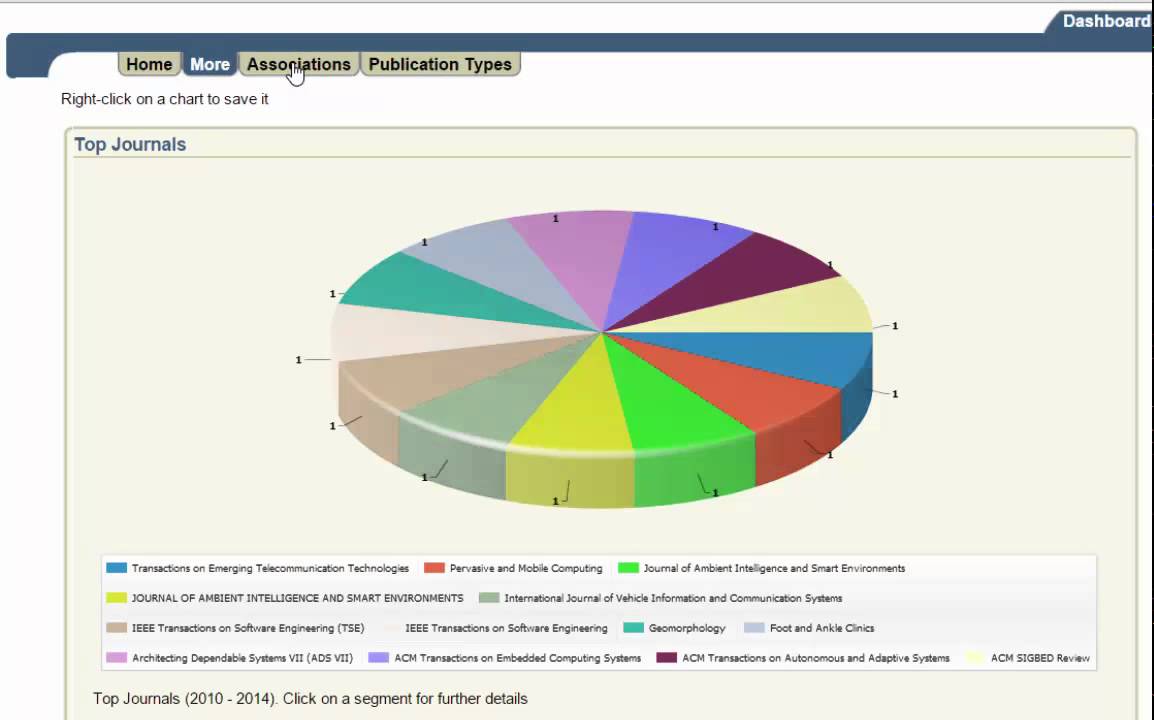The width and height of the screenshot is (1154, 720).
Task: Click teal swatch for Geomorphology
Action: (634, 628)
